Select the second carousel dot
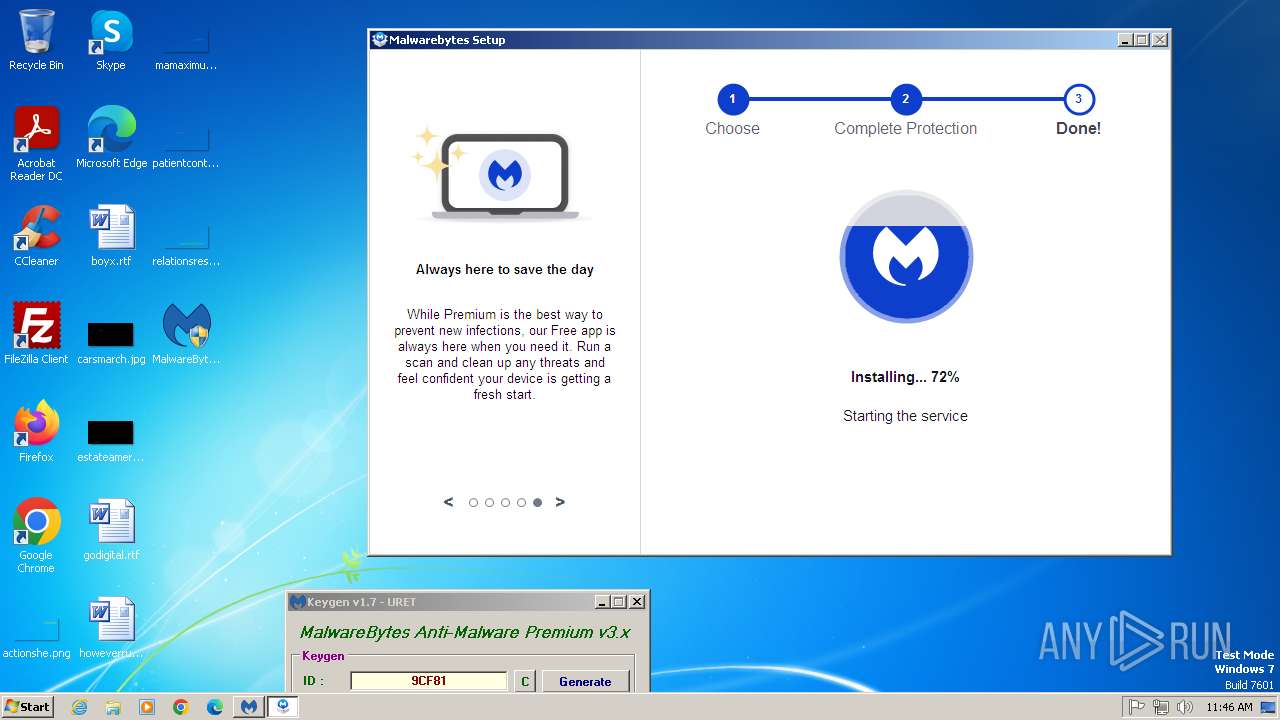Image resolution: width=1280 pixels, height=720 pixels. click(x=489, y=503)
